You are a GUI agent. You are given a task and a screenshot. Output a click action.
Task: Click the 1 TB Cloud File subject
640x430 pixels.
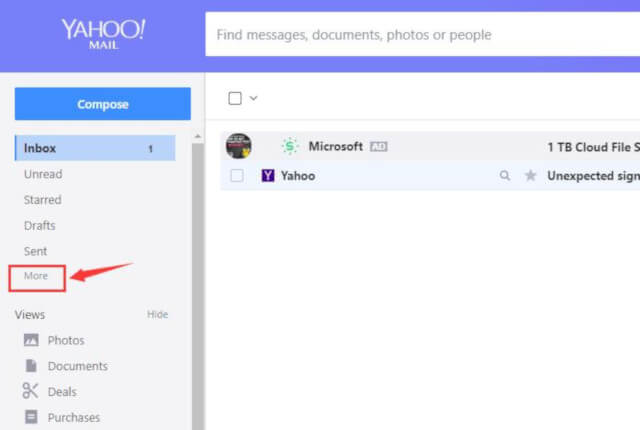(x=593, y=147)
